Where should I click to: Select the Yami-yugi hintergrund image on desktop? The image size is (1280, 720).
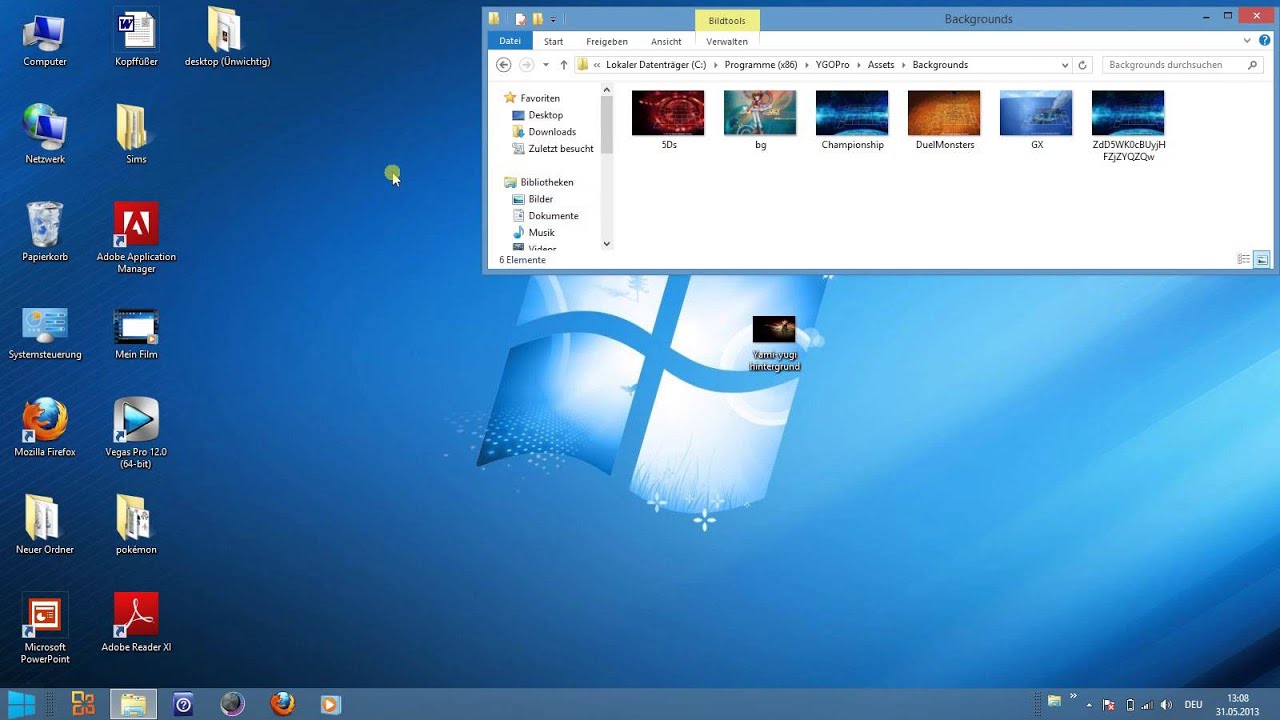click(774, 343)
